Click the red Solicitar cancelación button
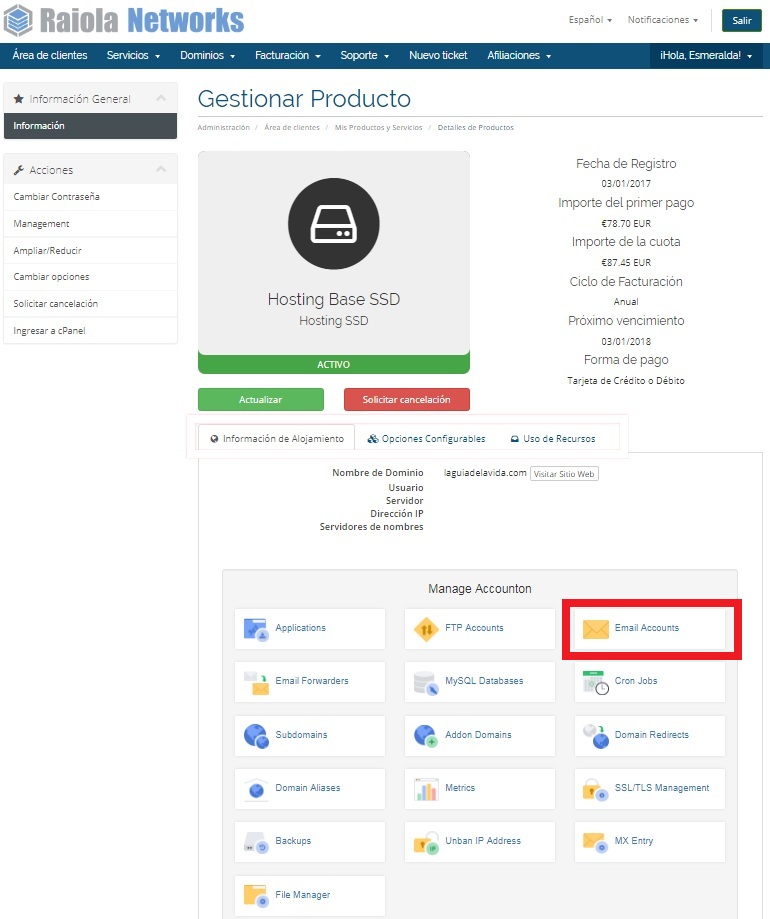 406,400
